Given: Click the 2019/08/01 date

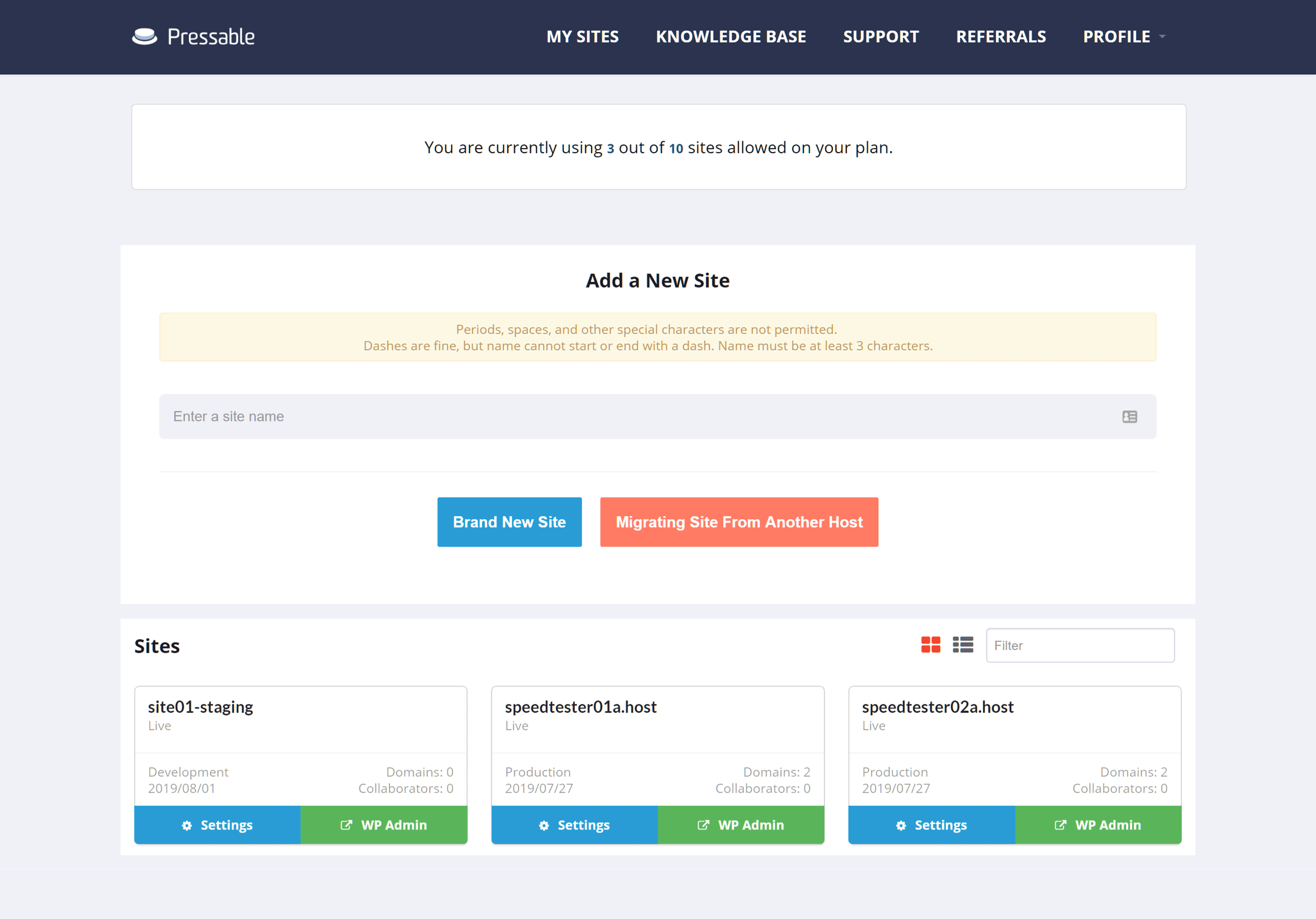Looking at the screenshot, I should [182, 788].
